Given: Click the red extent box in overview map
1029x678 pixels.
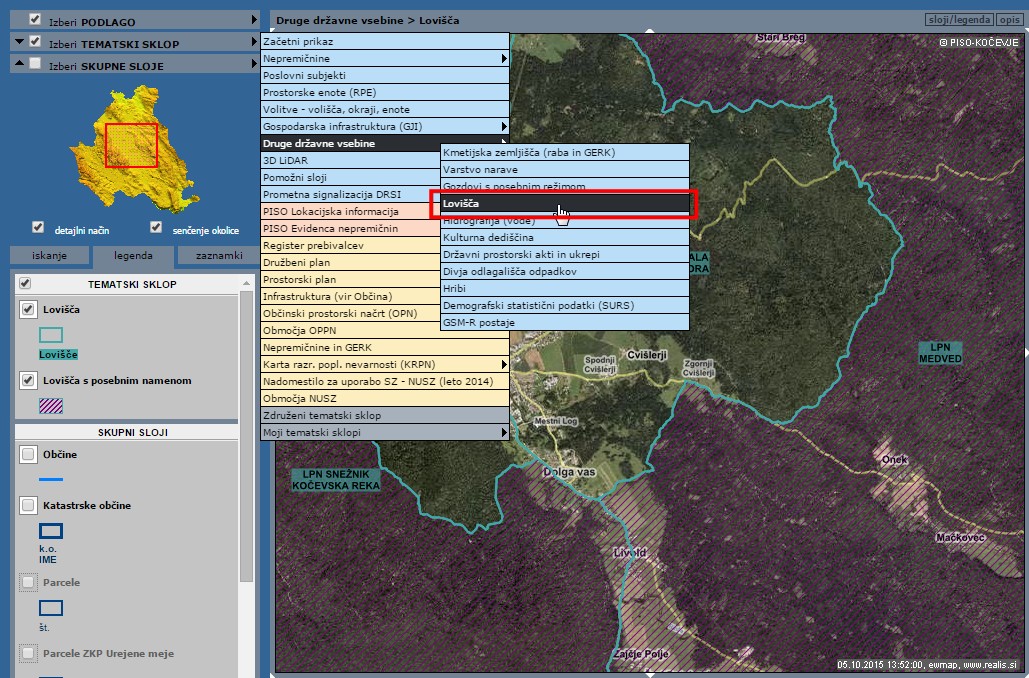Looking at the screenshot, I should pos(131,145).
